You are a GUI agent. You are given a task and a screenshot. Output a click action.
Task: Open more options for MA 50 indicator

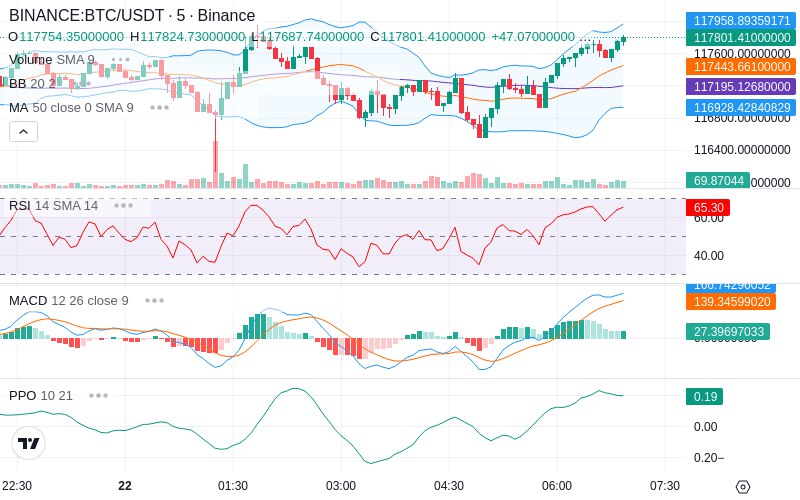coord(159,108)
